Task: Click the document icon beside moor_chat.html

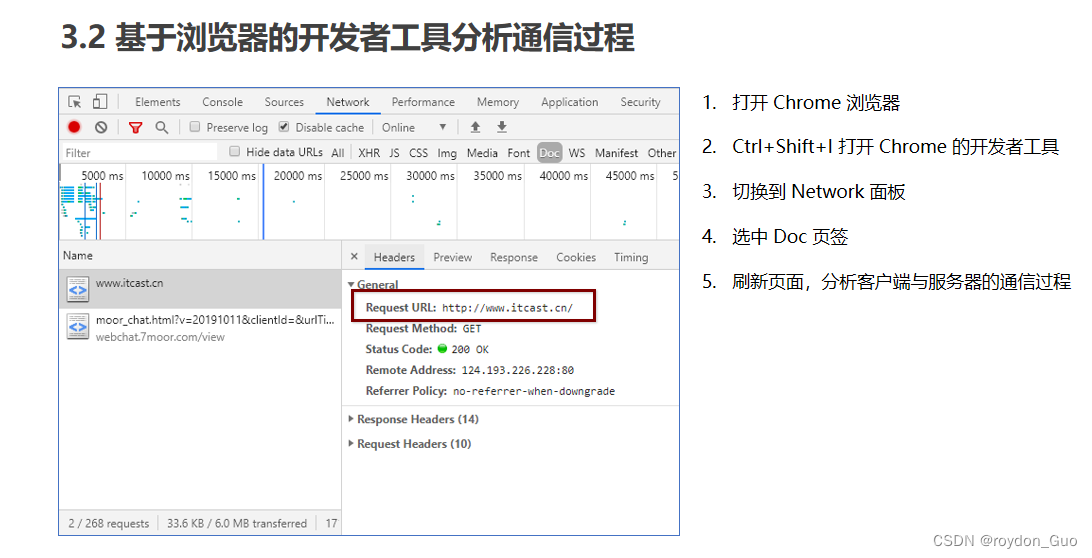Action: click(77, 327)
